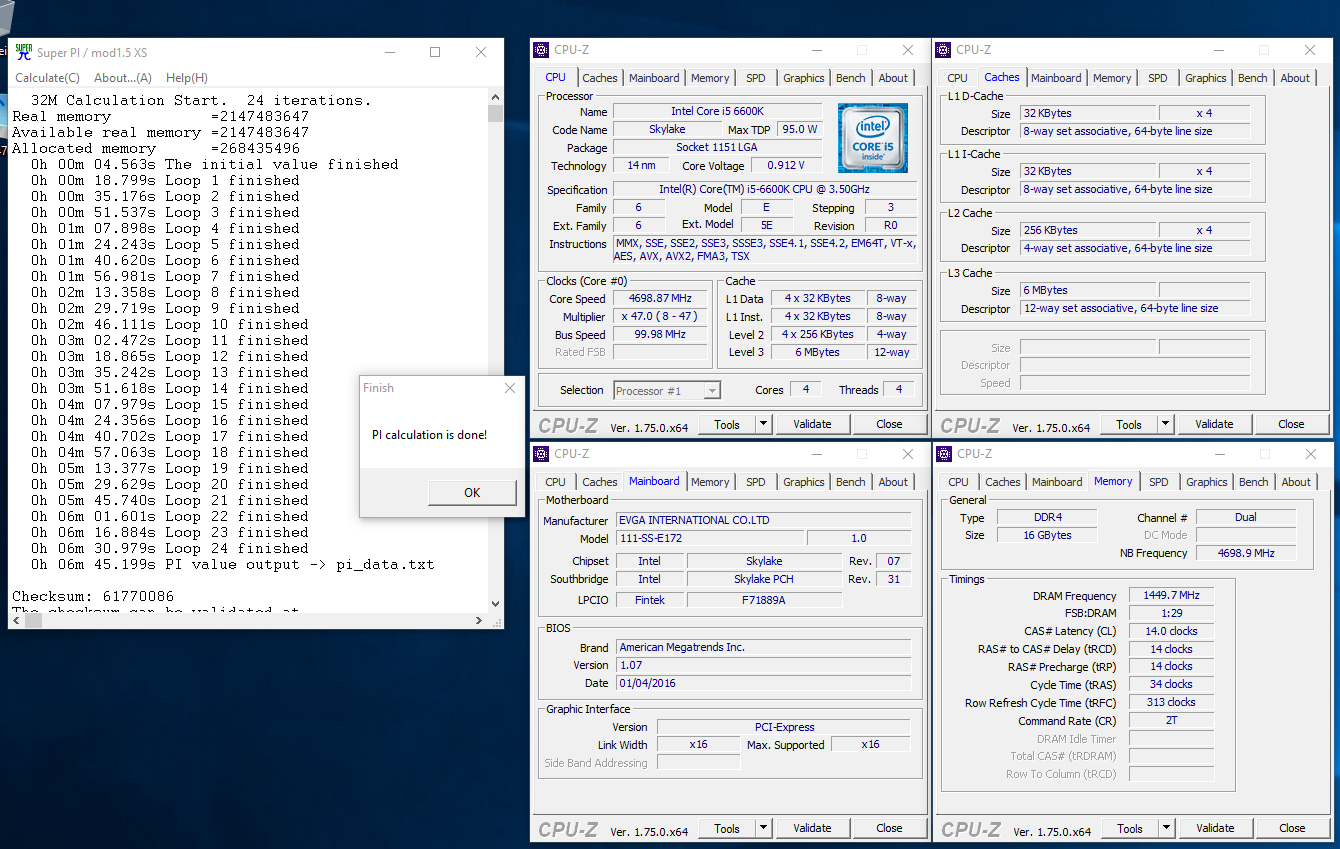Open About tab in CPU window
1340x849 pixels.
coord(893,78)
